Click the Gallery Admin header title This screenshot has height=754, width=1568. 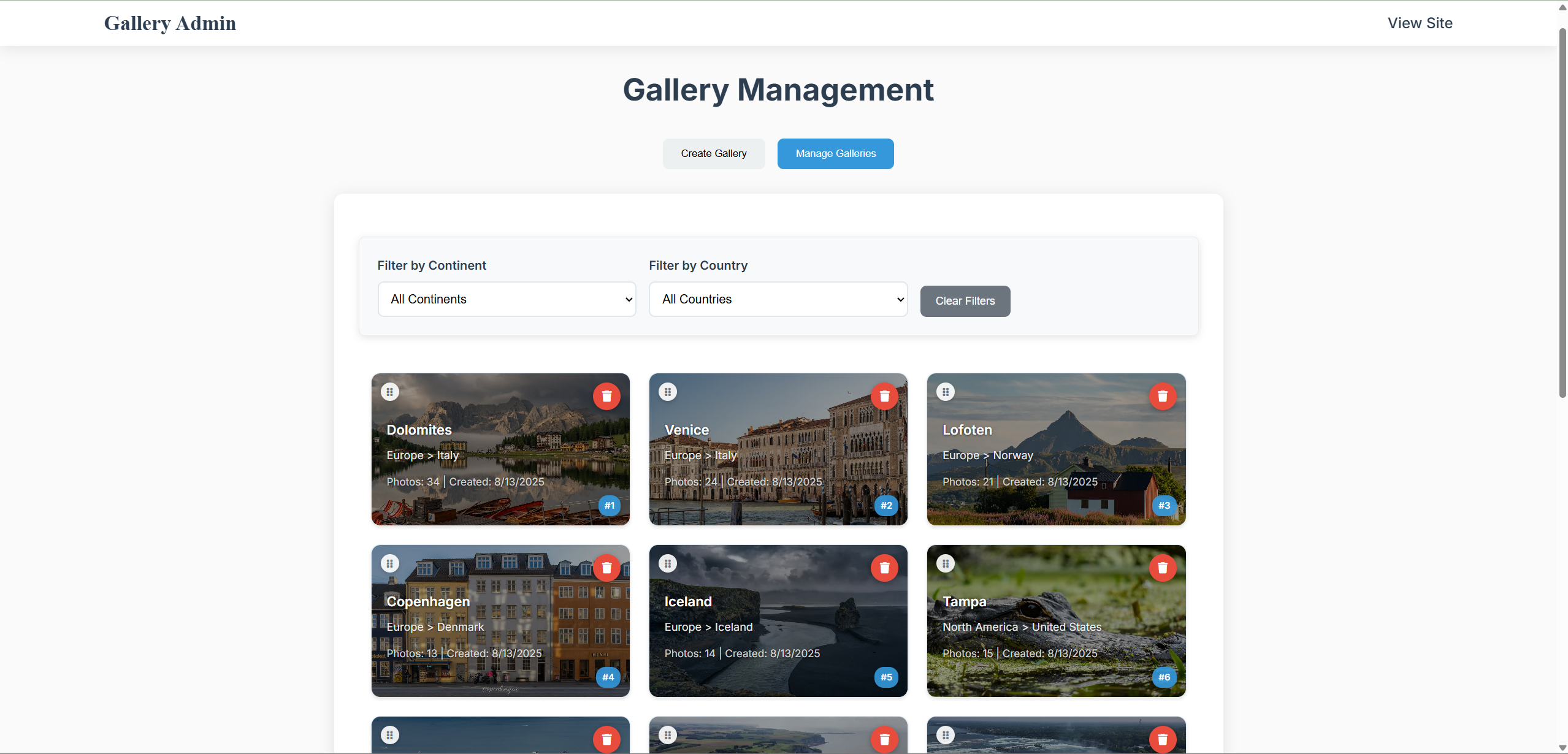170,23
